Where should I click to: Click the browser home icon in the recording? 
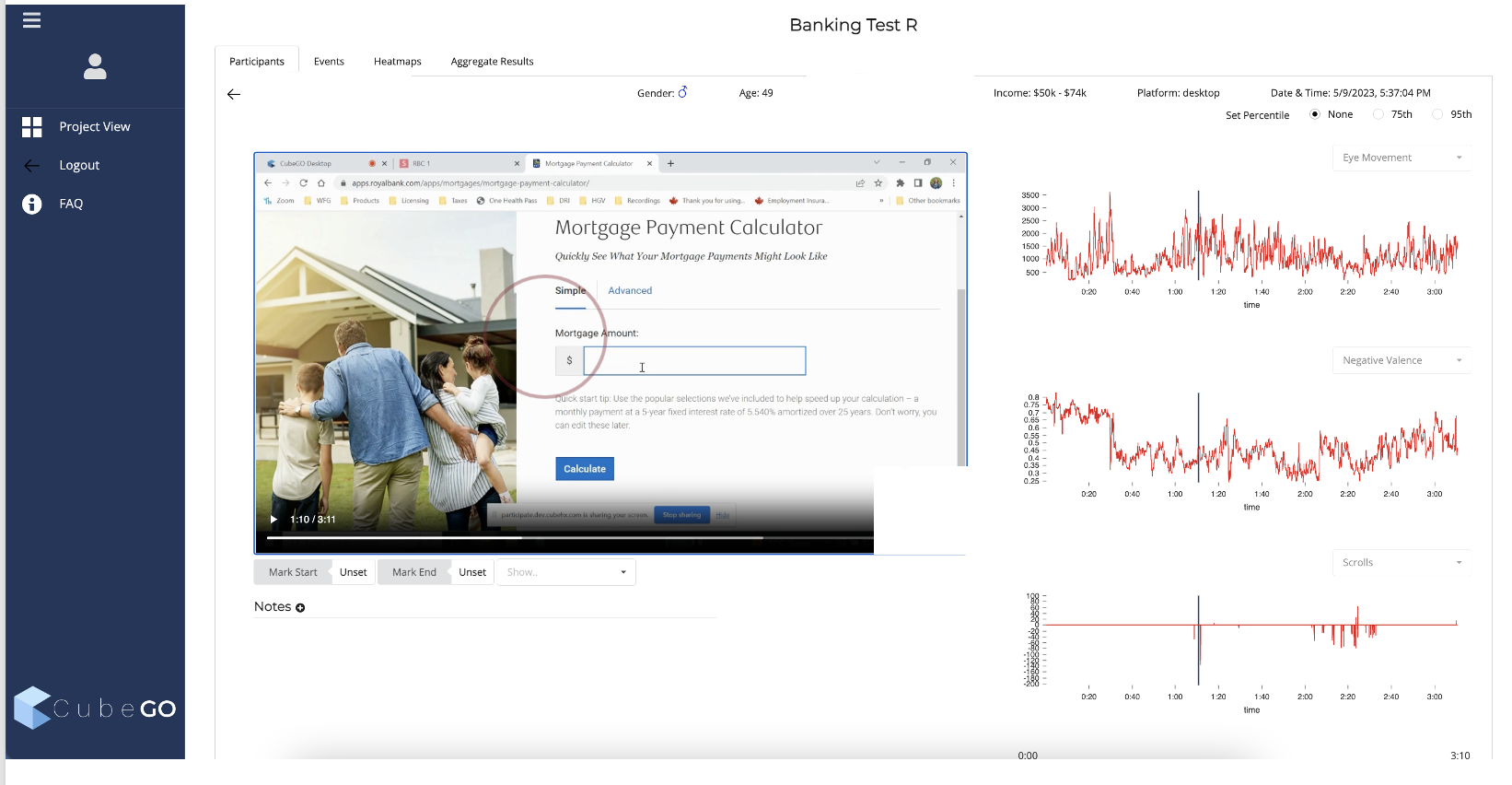click(x=320, y=183)
